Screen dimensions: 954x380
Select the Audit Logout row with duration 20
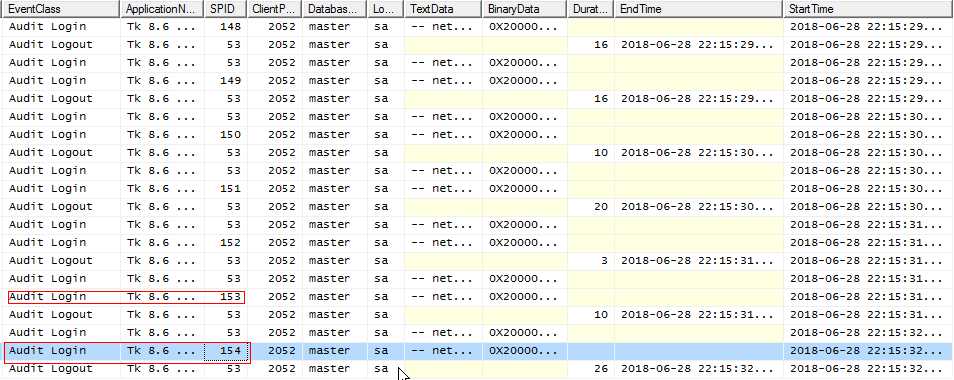[x=476, y=207]
